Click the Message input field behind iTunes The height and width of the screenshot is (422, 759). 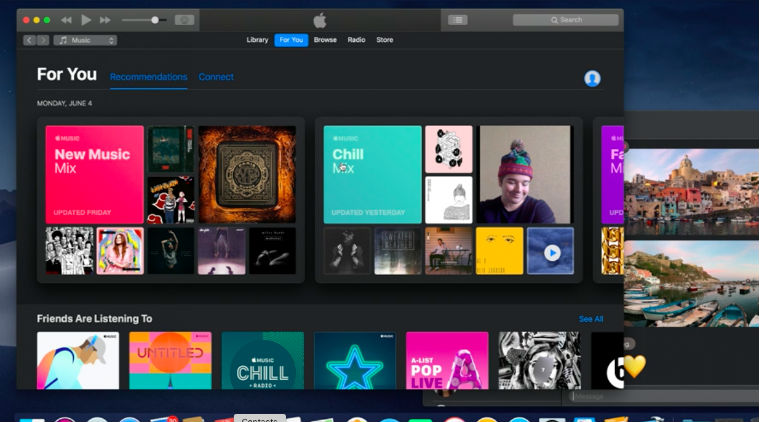[x=664, y=397]
